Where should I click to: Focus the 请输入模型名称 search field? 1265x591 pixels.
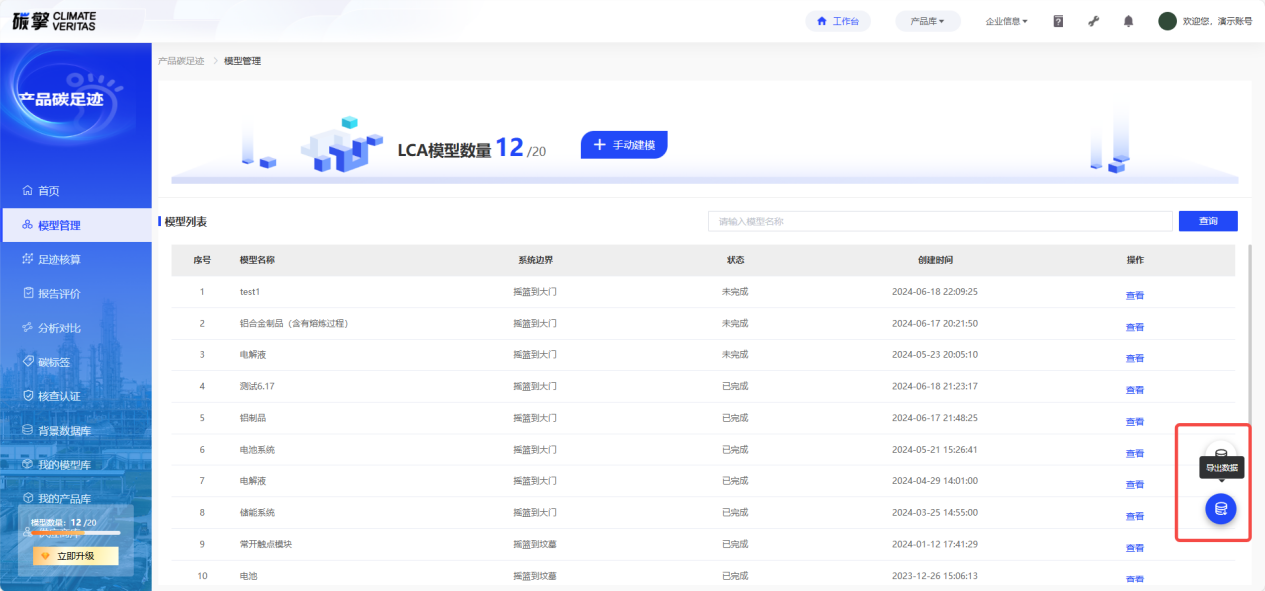(940, 221)
